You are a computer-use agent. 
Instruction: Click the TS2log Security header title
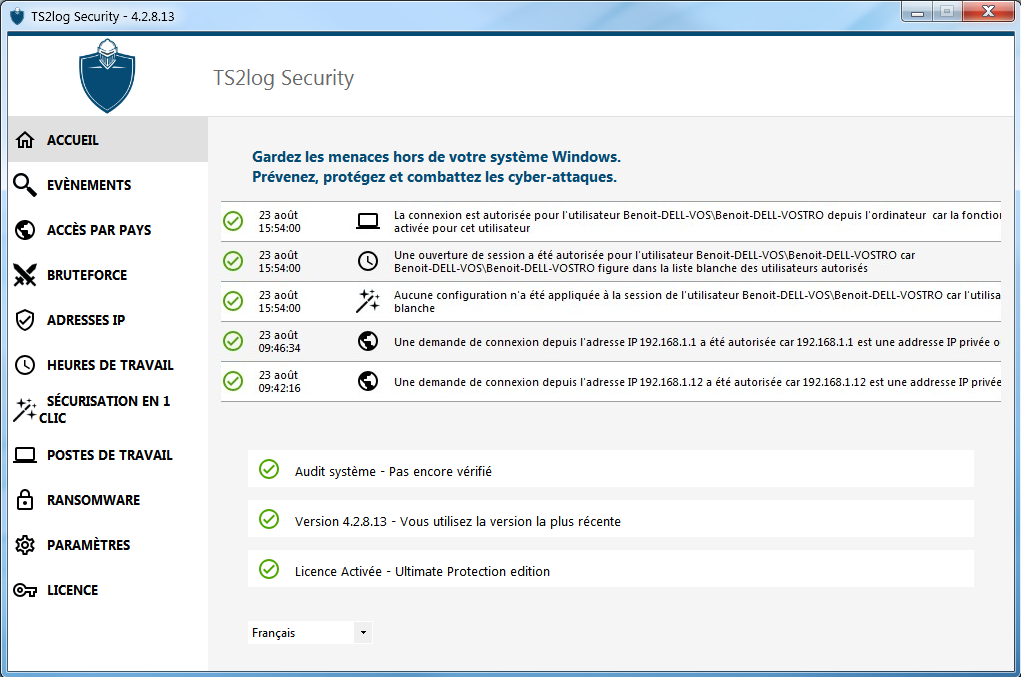coord(284,78)
